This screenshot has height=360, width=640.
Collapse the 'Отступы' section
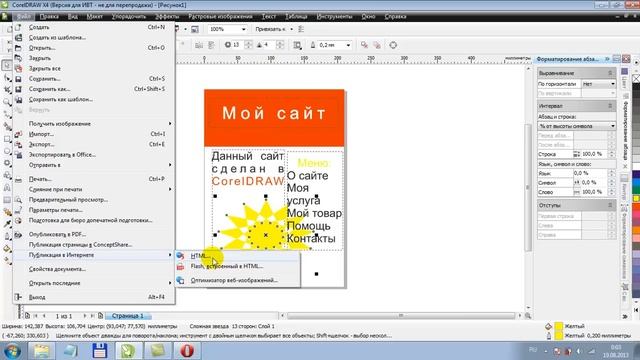click(x=610, y=205)
